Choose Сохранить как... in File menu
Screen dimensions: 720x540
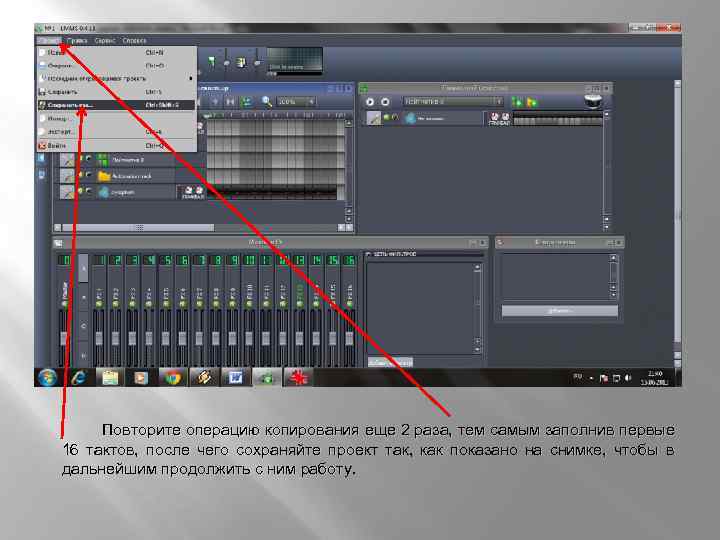(x=117, y=105)
